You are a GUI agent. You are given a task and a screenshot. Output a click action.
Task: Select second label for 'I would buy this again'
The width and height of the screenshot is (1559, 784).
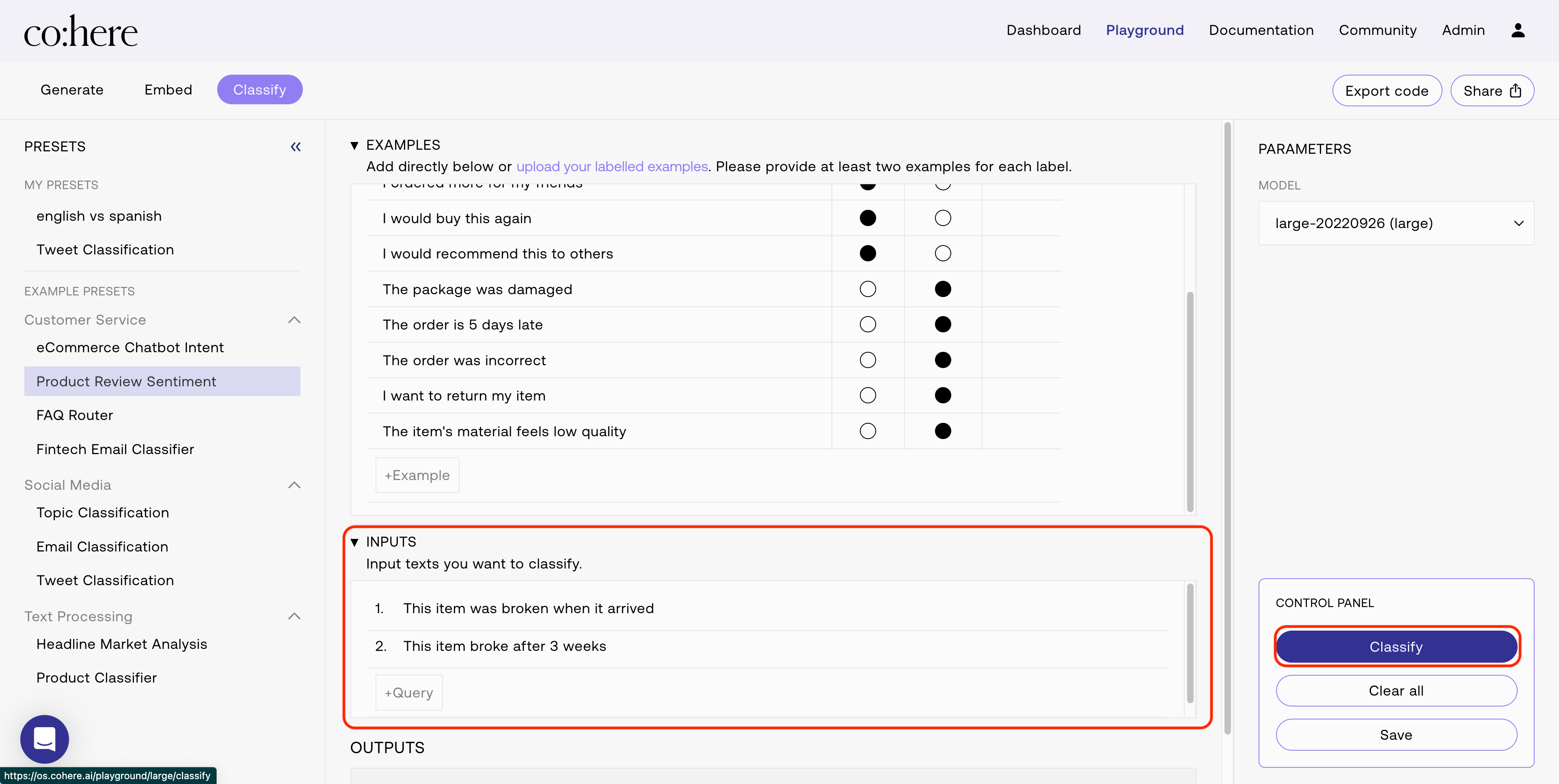click(x=942, y=218)
